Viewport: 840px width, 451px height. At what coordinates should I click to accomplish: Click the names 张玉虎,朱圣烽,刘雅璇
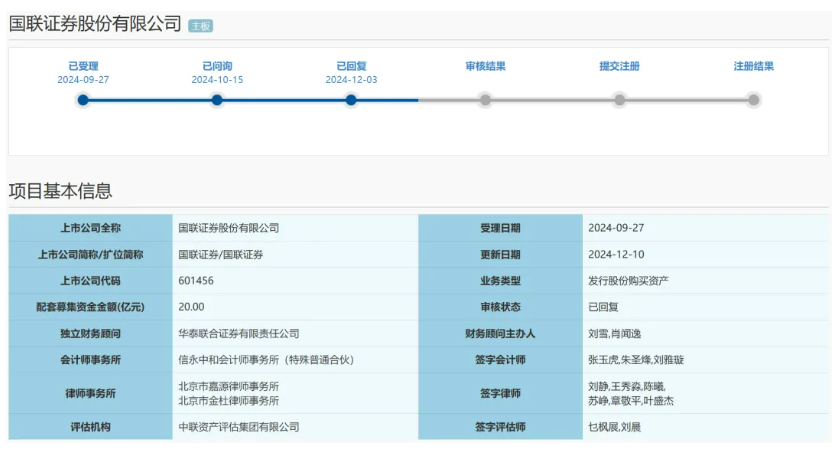point(636,359)
